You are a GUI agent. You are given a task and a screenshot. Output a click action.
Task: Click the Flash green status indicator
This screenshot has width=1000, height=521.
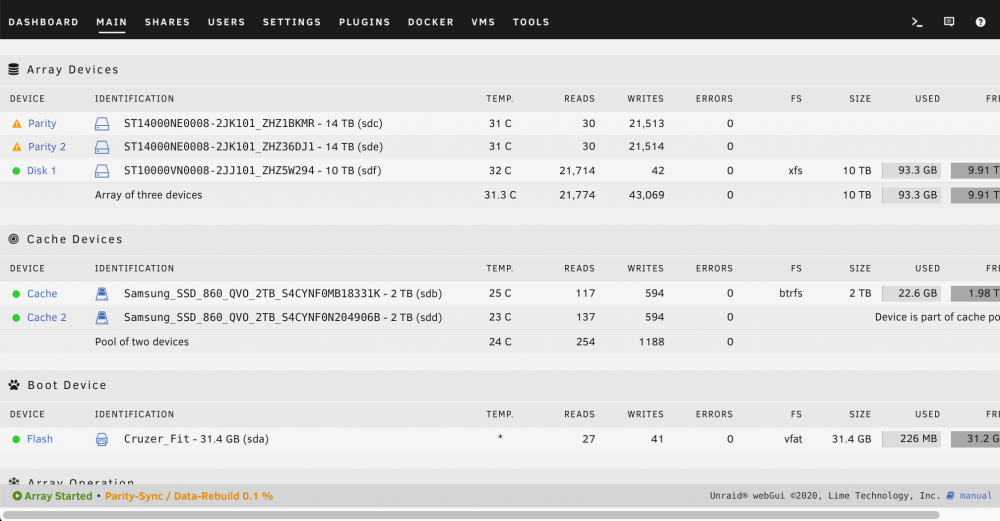pos(17,439)
